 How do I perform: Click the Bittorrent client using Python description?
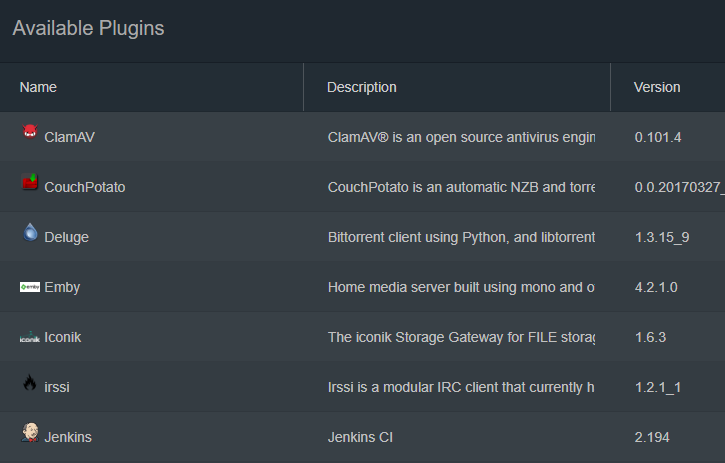point(461,237)
